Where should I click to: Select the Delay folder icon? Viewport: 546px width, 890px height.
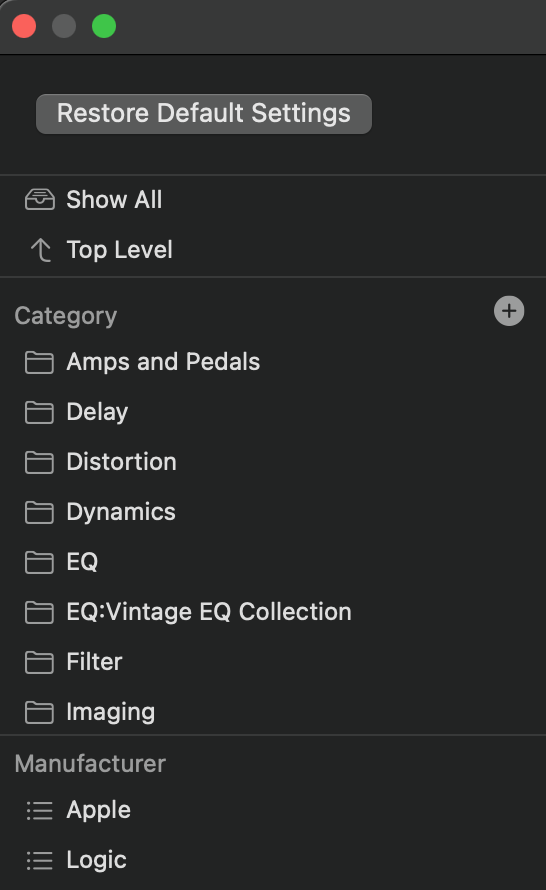point(40,412)
